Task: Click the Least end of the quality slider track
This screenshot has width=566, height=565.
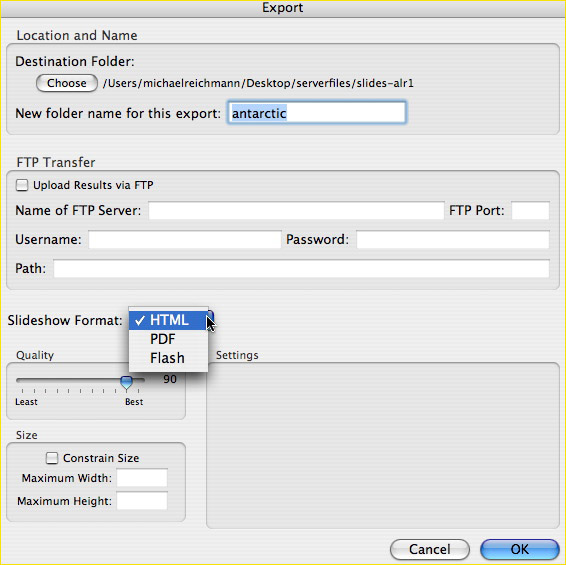Action: 19,380
